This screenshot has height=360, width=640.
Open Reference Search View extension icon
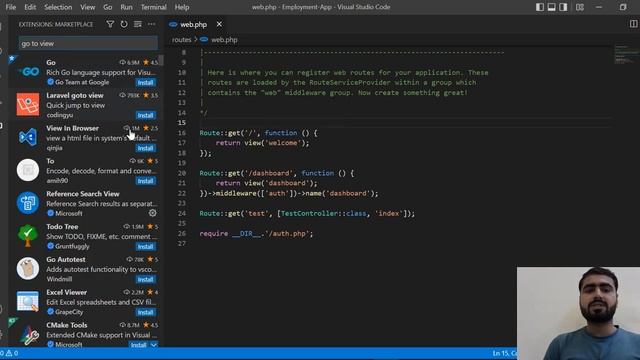28,202
